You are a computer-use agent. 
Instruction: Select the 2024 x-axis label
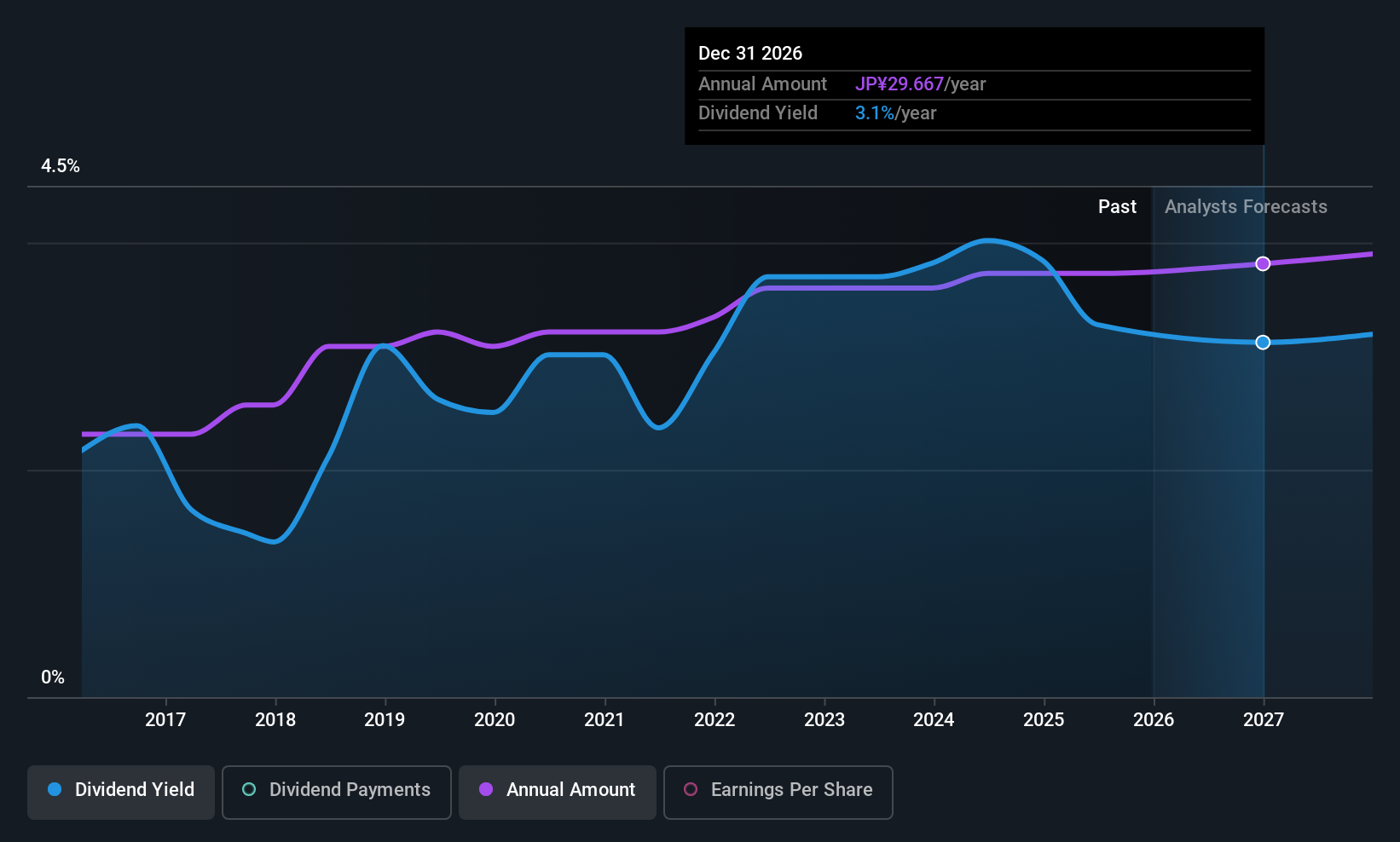[x=934, y=719]
